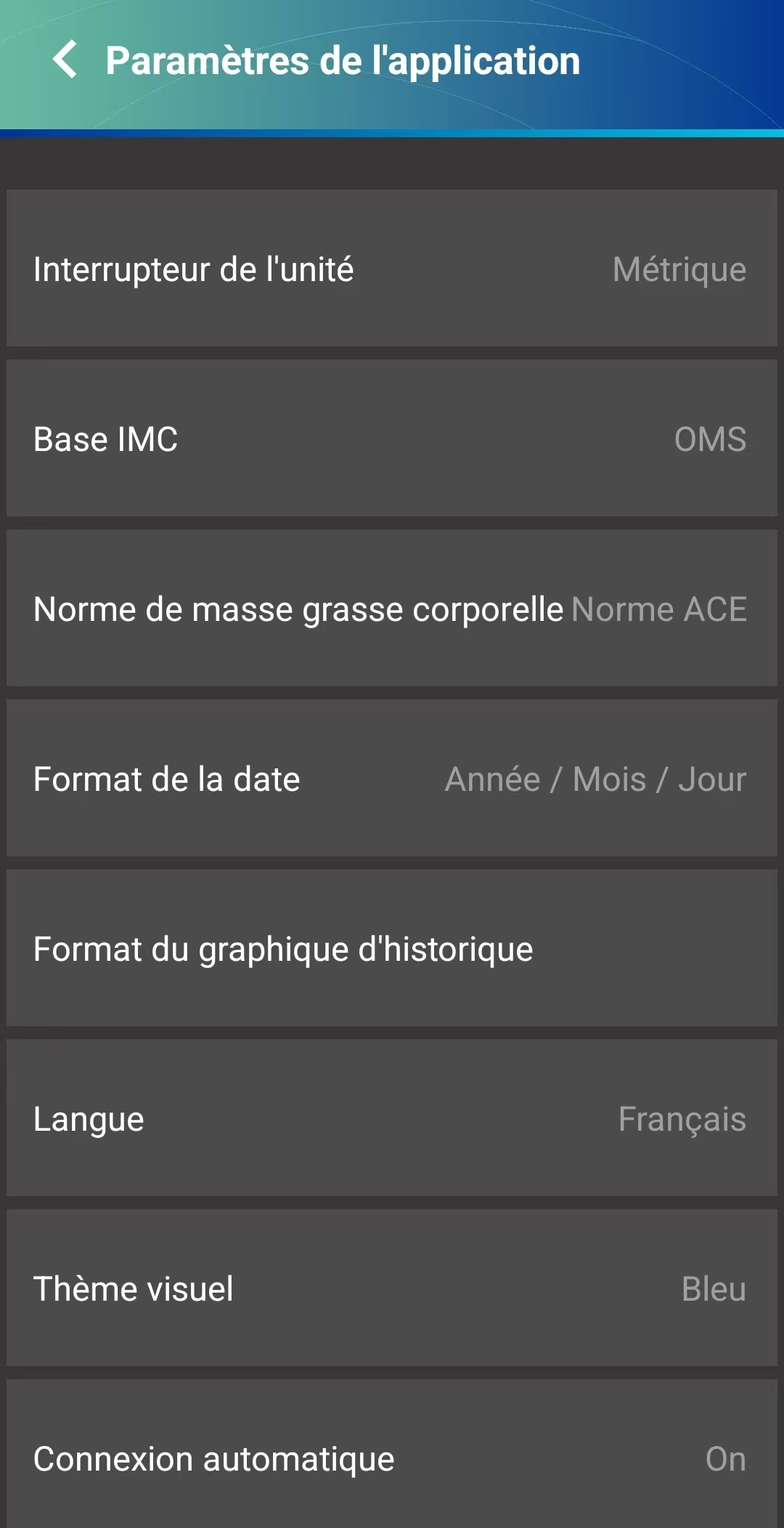Open the 'Langue' setting
This screenshot has width=784, height=1528.
pyautogui.click(x=89, y=1119)
